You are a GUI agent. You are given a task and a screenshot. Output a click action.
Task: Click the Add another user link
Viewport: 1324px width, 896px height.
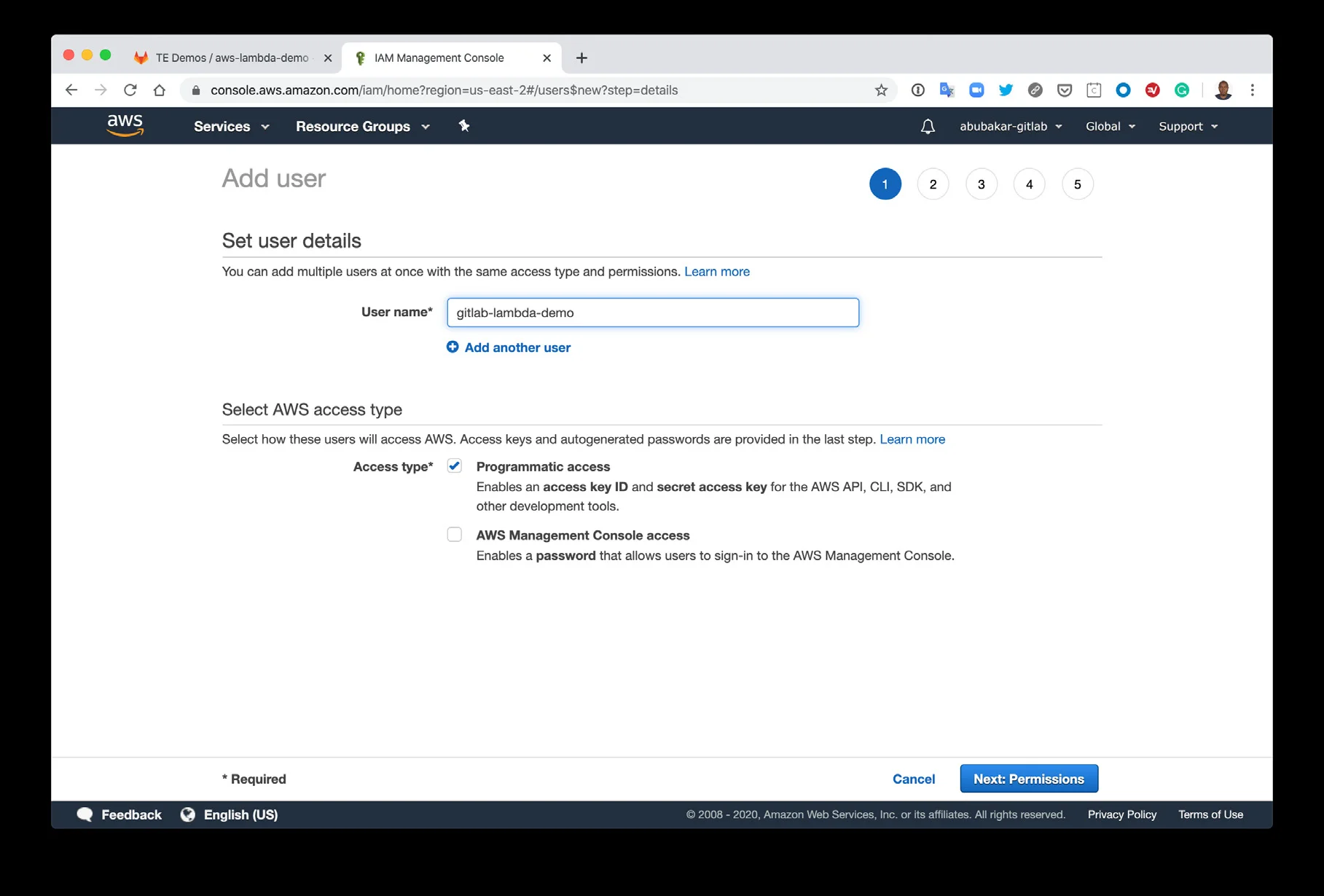tap(517, 347)
